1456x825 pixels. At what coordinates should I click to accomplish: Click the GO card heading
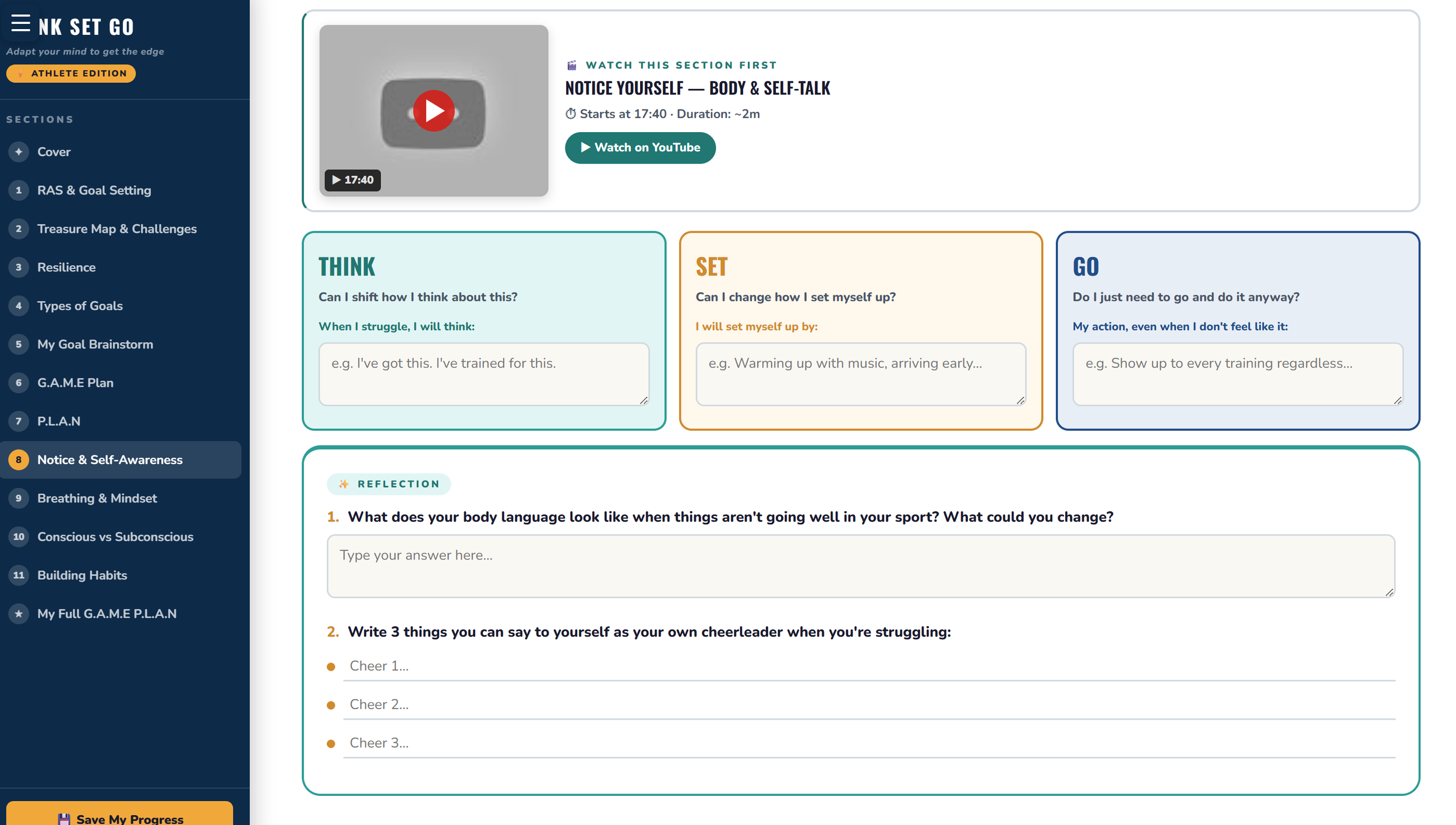click(x=1086, y=267)
